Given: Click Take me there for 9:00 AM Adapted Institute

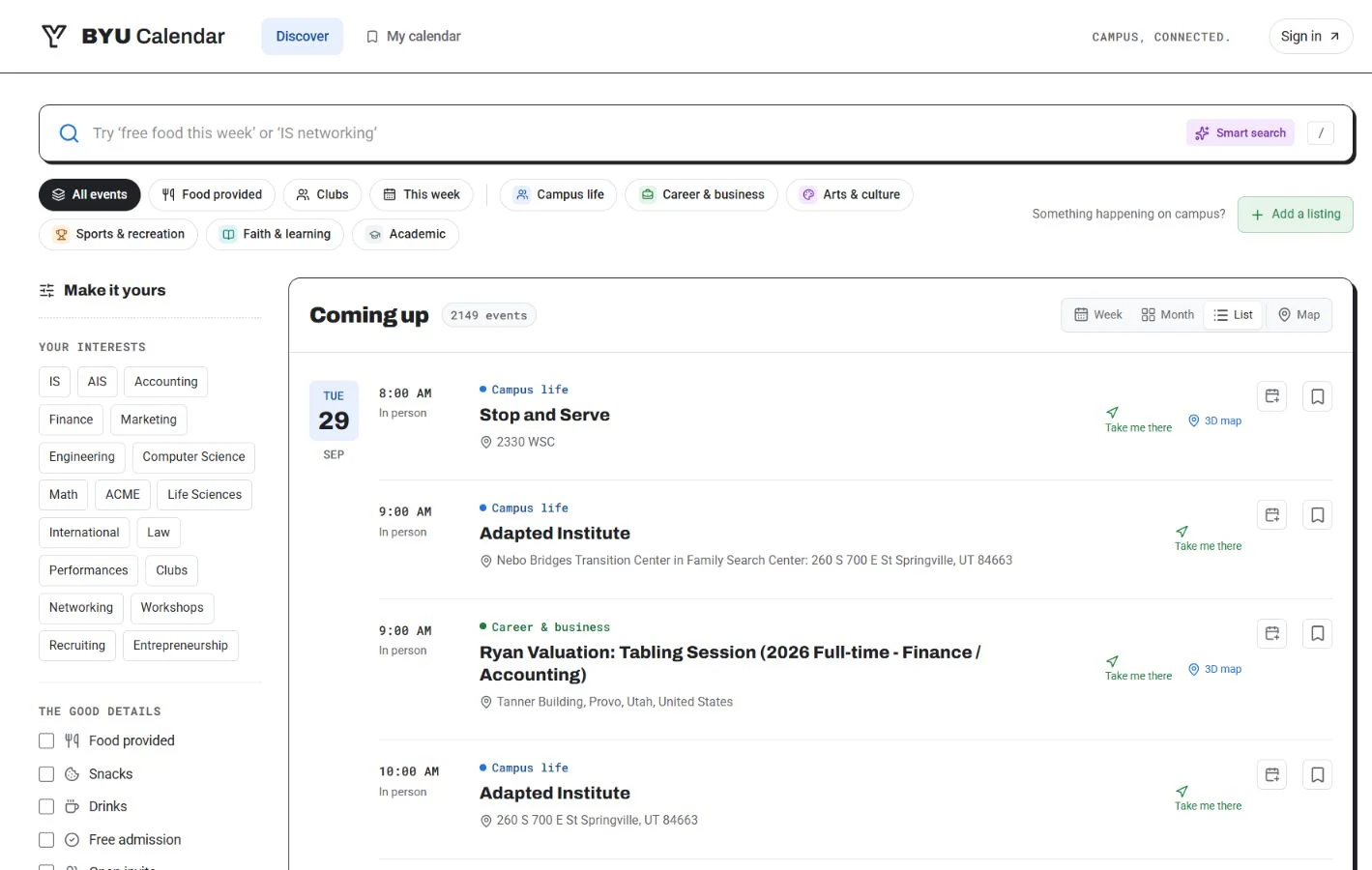Looking at the screenshot, I should point(1208,539).
